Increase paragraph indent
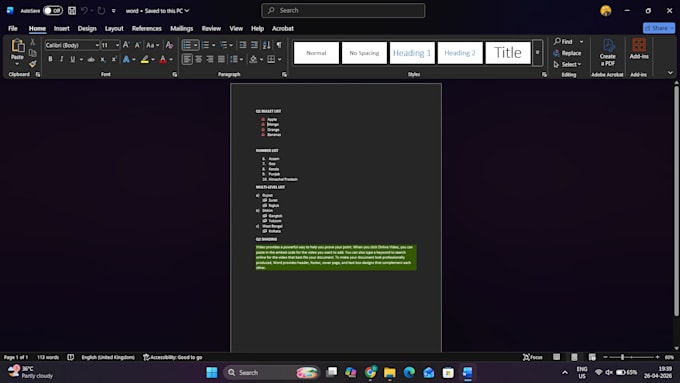Image resolution: width=680 pixels, height=383 pixels. pyautogui.click(x=254, y=45)
